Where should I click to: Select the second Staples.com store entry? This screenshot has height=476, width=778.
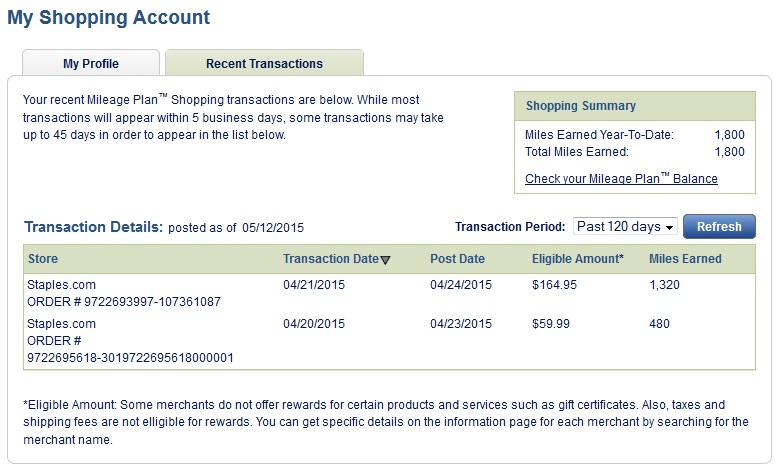62,324
